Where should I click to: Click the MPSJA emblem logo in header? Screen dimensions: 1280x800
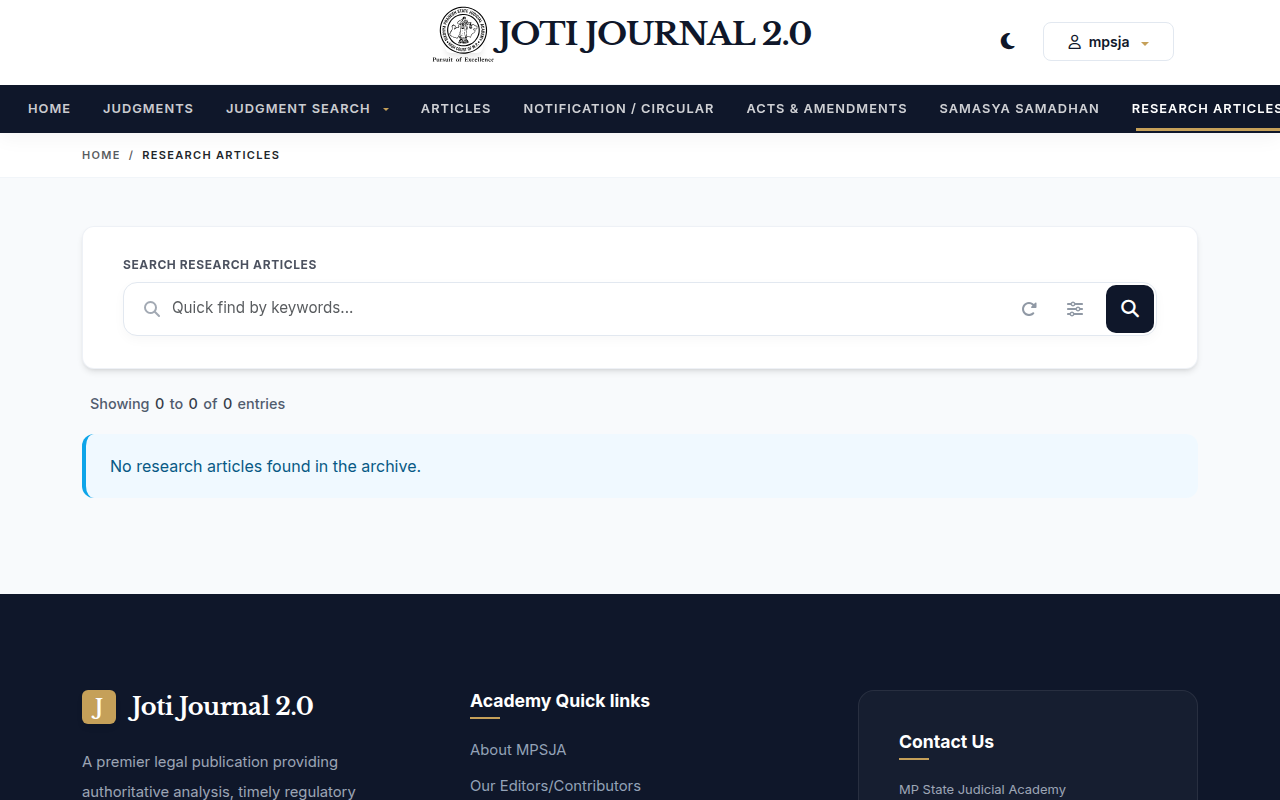pos(463,34)
